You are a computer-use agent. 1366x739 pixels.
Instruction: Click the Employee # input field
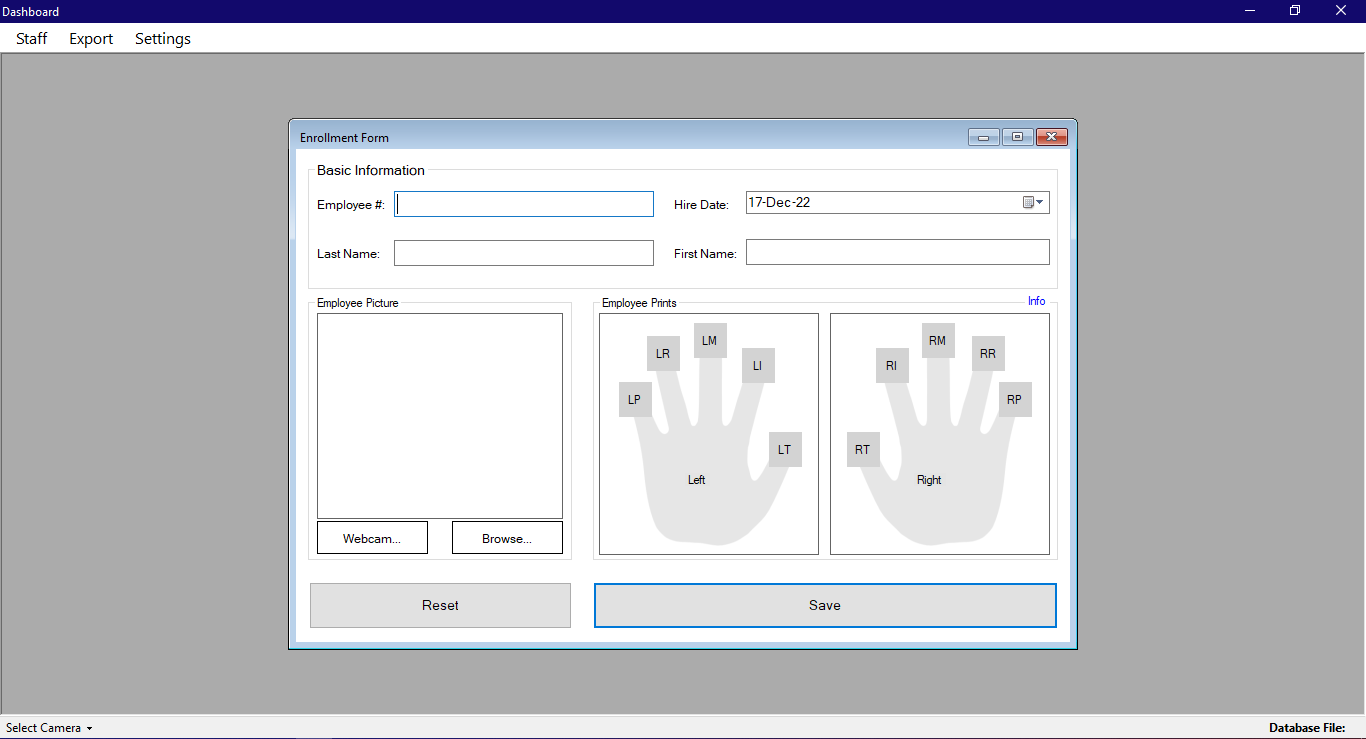click(x=524, y=204)
